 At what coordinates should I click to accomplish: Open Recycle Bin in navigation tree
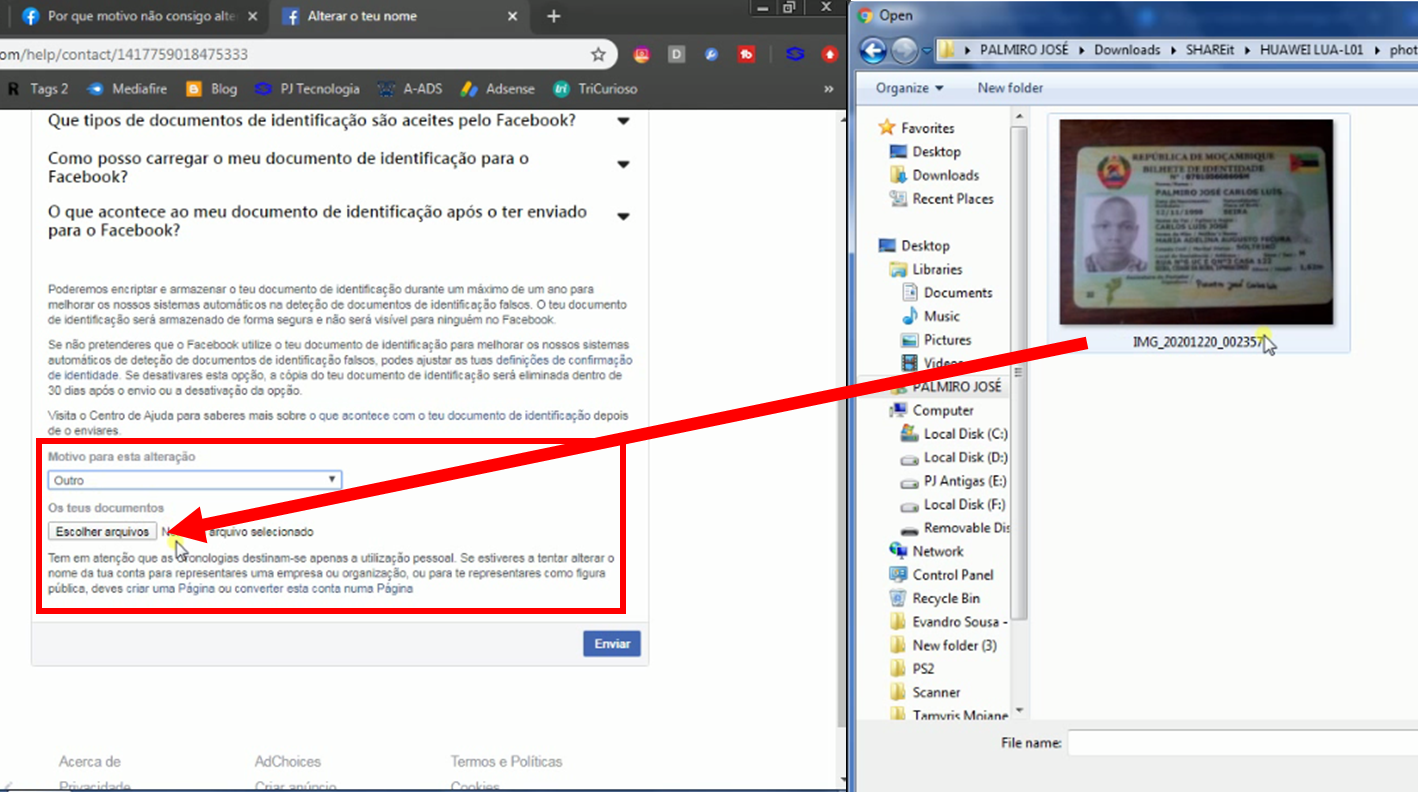(x=945, y=598)
